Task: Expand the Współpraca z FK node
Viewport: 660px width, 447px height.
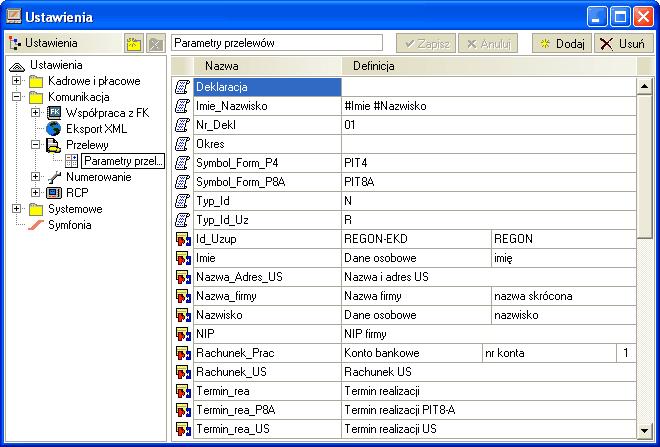Action: coord(35,112)
